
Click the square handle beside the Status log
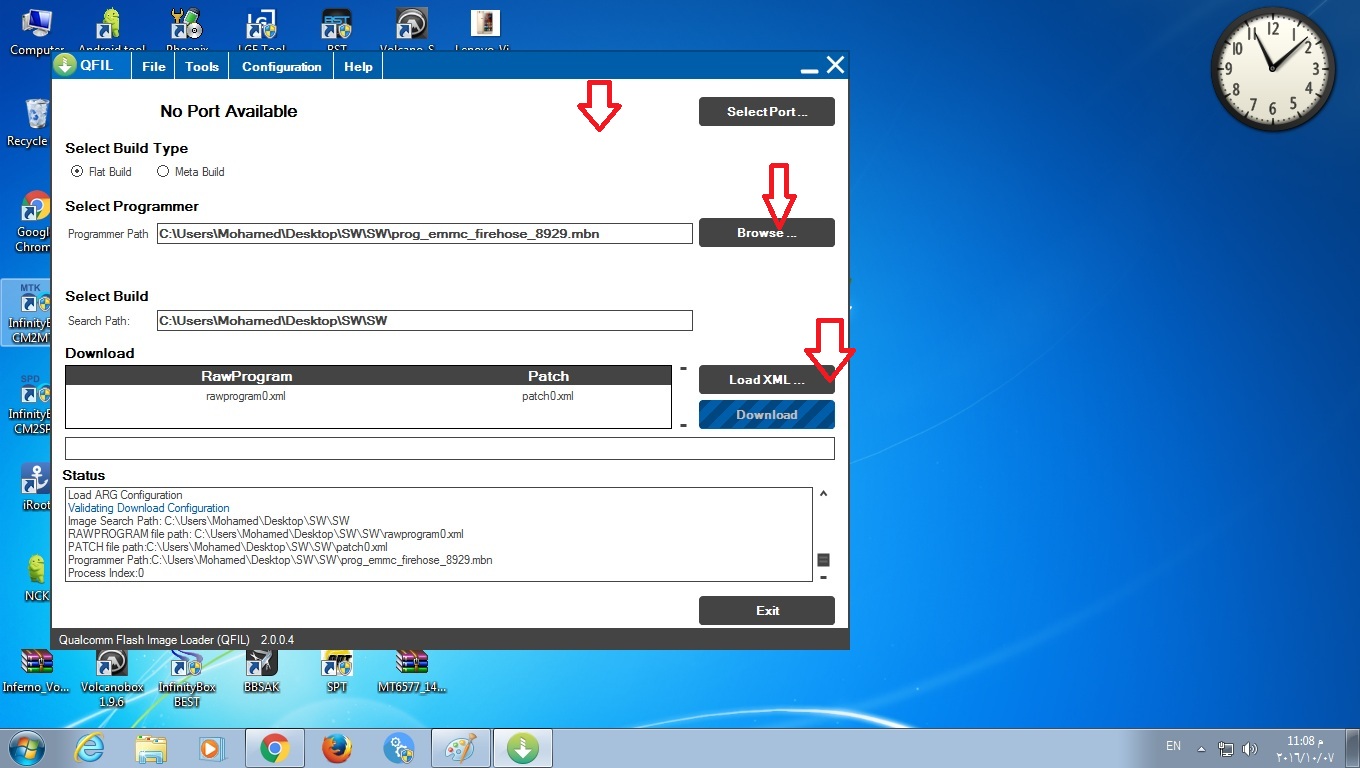(823, 560)
